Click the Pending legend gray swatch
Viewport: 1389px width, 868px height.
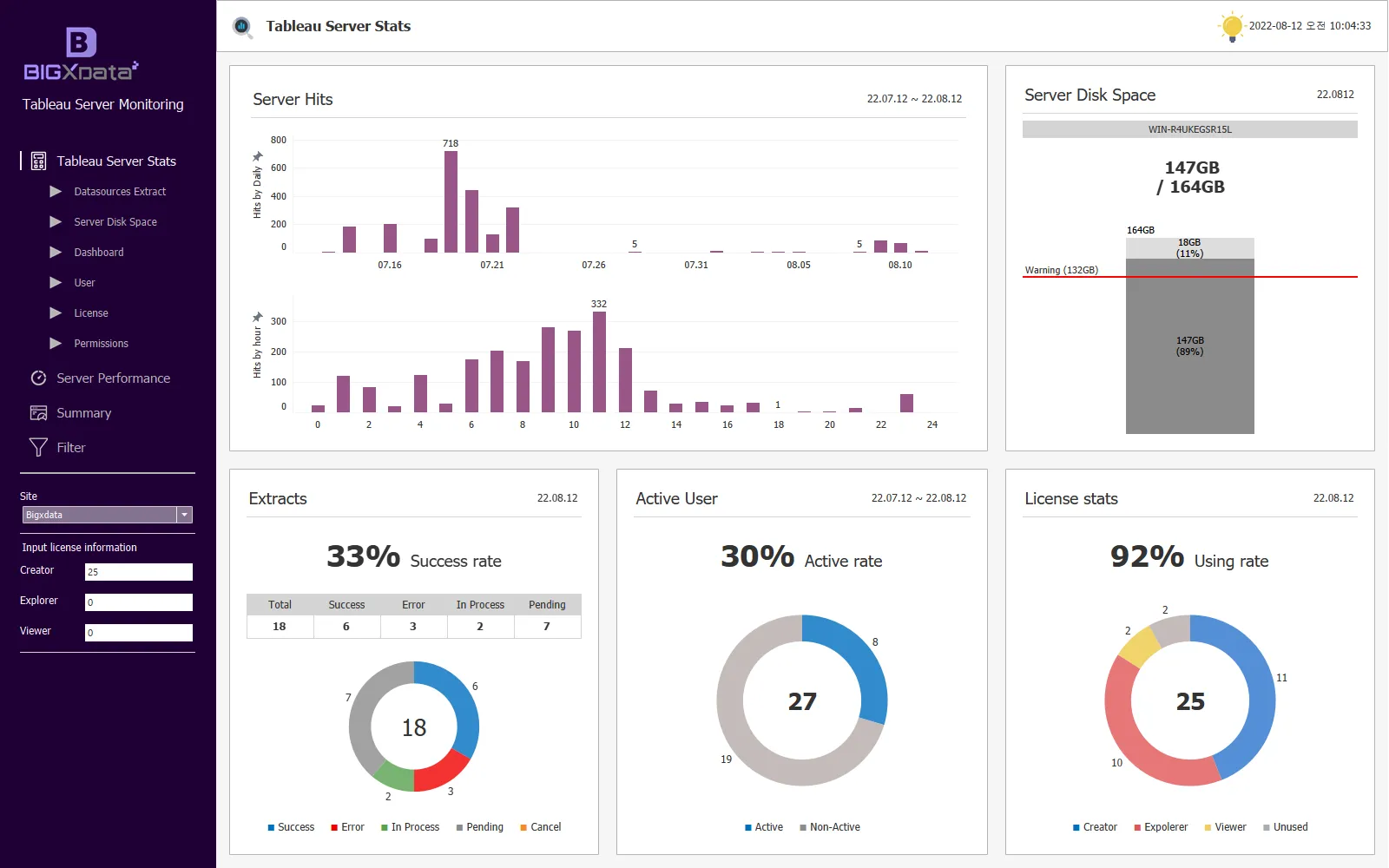pyautogui.click(x=459, y=827)
